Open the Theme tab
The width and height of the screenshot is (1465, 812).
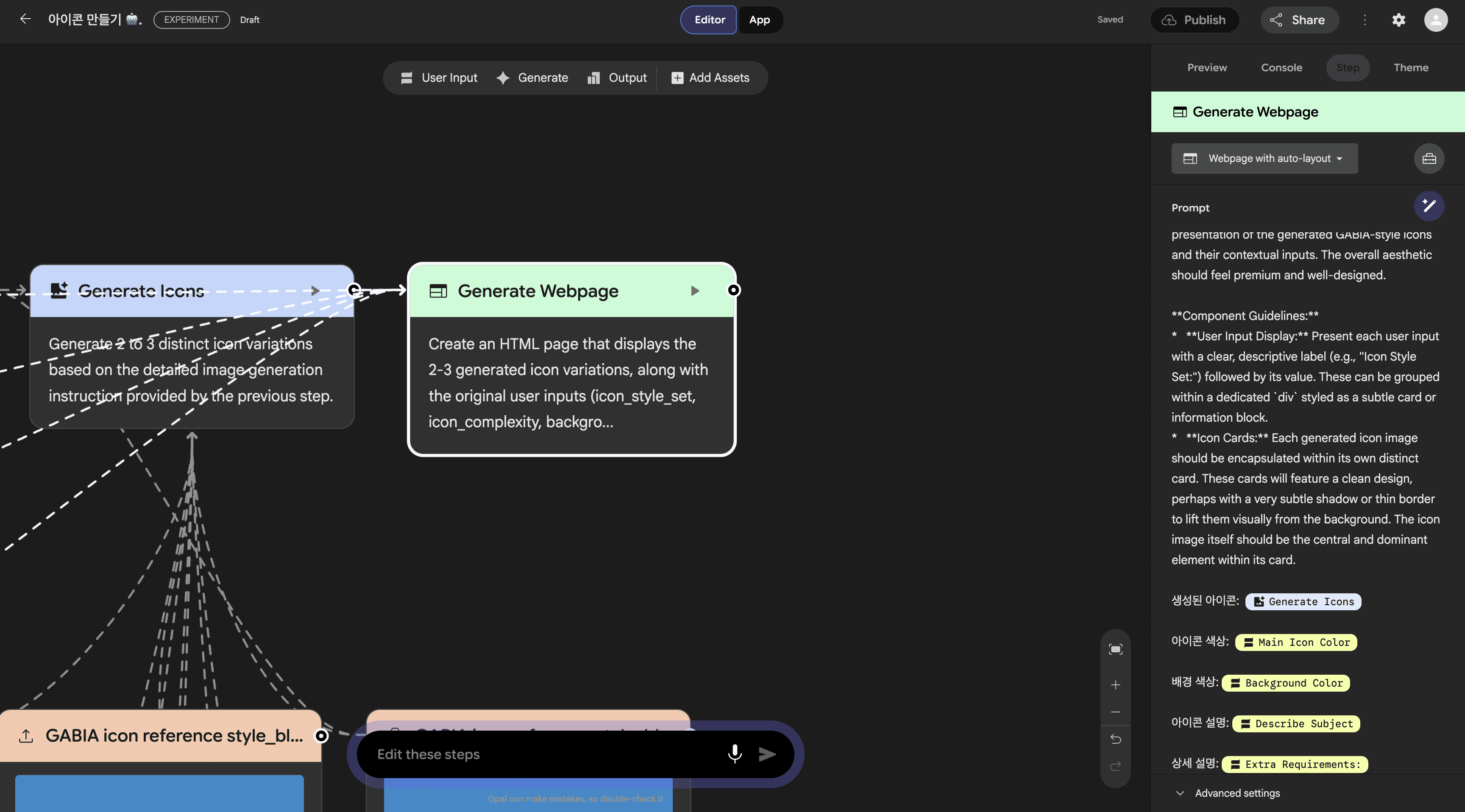tap(1410, 68)
